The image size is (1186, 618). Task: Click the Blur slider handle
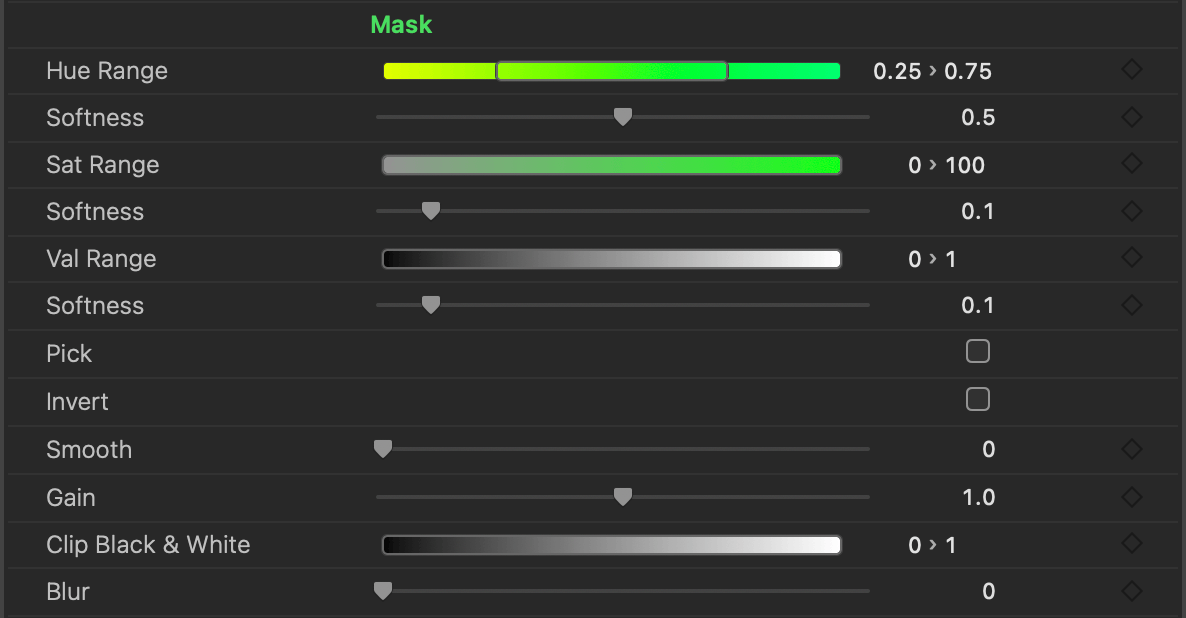click(382, 591)
